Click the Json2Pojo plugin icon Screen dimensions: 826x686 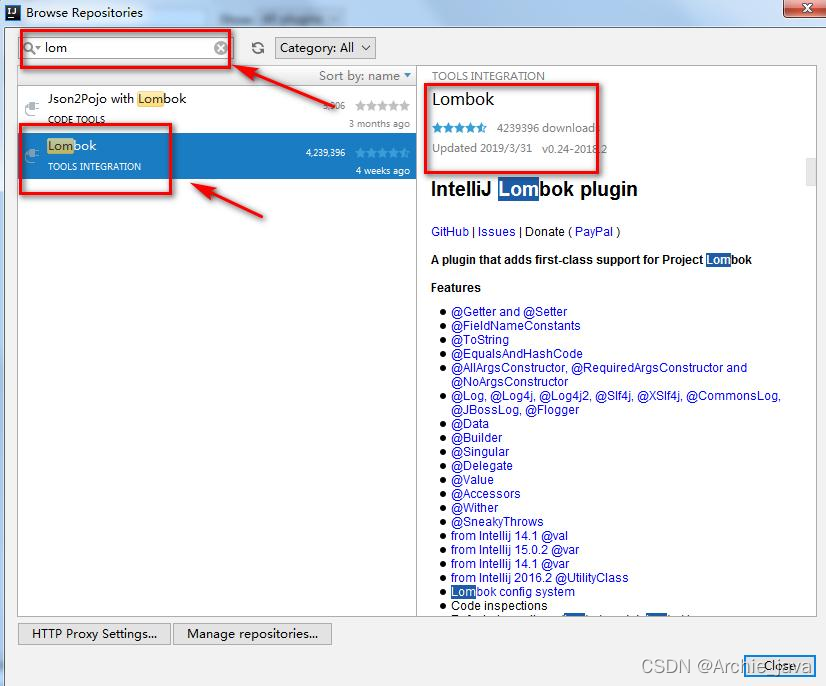(32, 108)
